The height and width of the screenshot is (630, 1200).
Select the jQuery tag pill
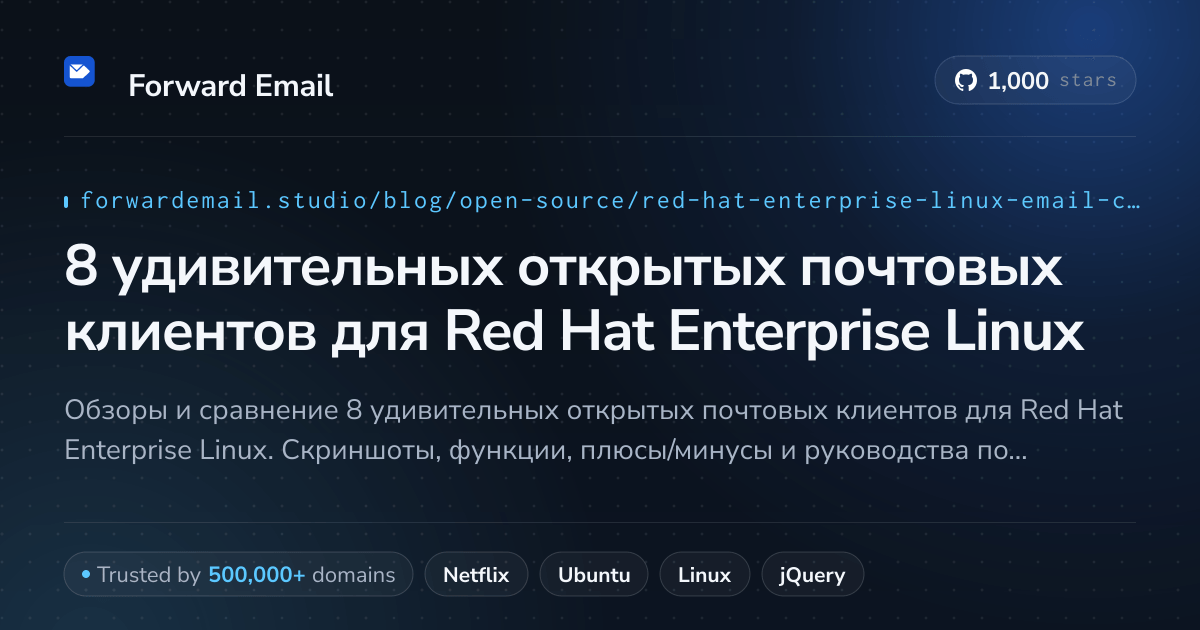click(x=812, y=575)
